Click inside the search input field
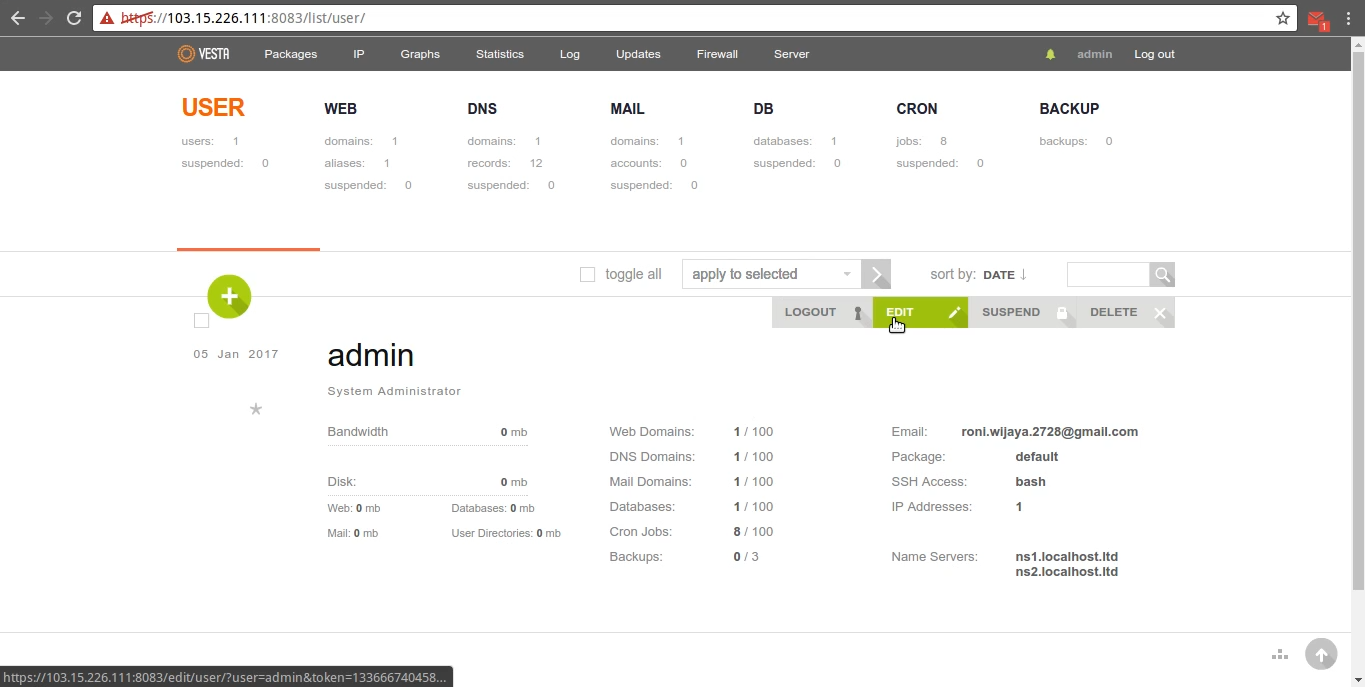The width and height of the screenshot is (1365, 687). (x=1107, y=274)
